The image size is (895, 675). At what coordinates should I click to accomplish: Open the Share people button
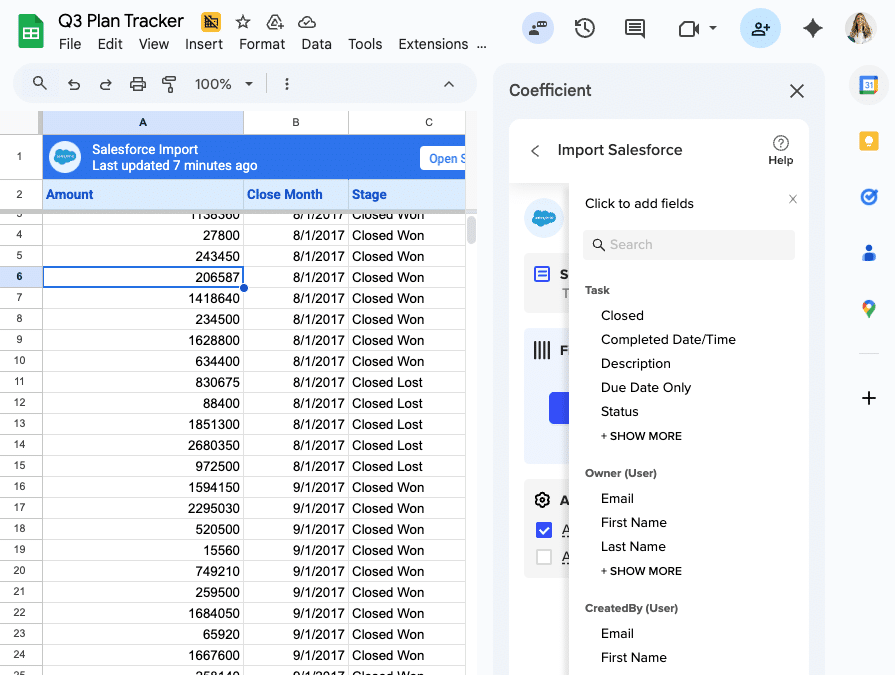pos(760,28)
